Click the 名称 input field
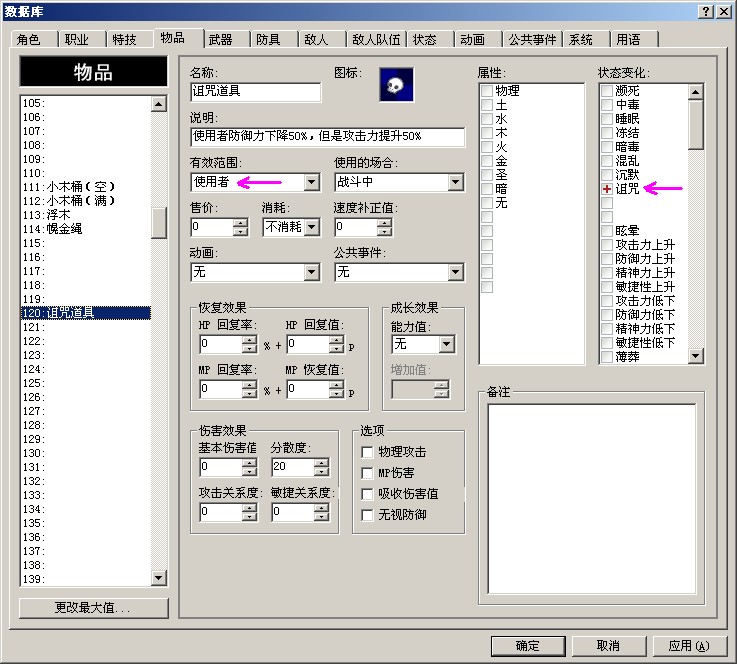Screen dimensions: 737x664 point(256,92)
